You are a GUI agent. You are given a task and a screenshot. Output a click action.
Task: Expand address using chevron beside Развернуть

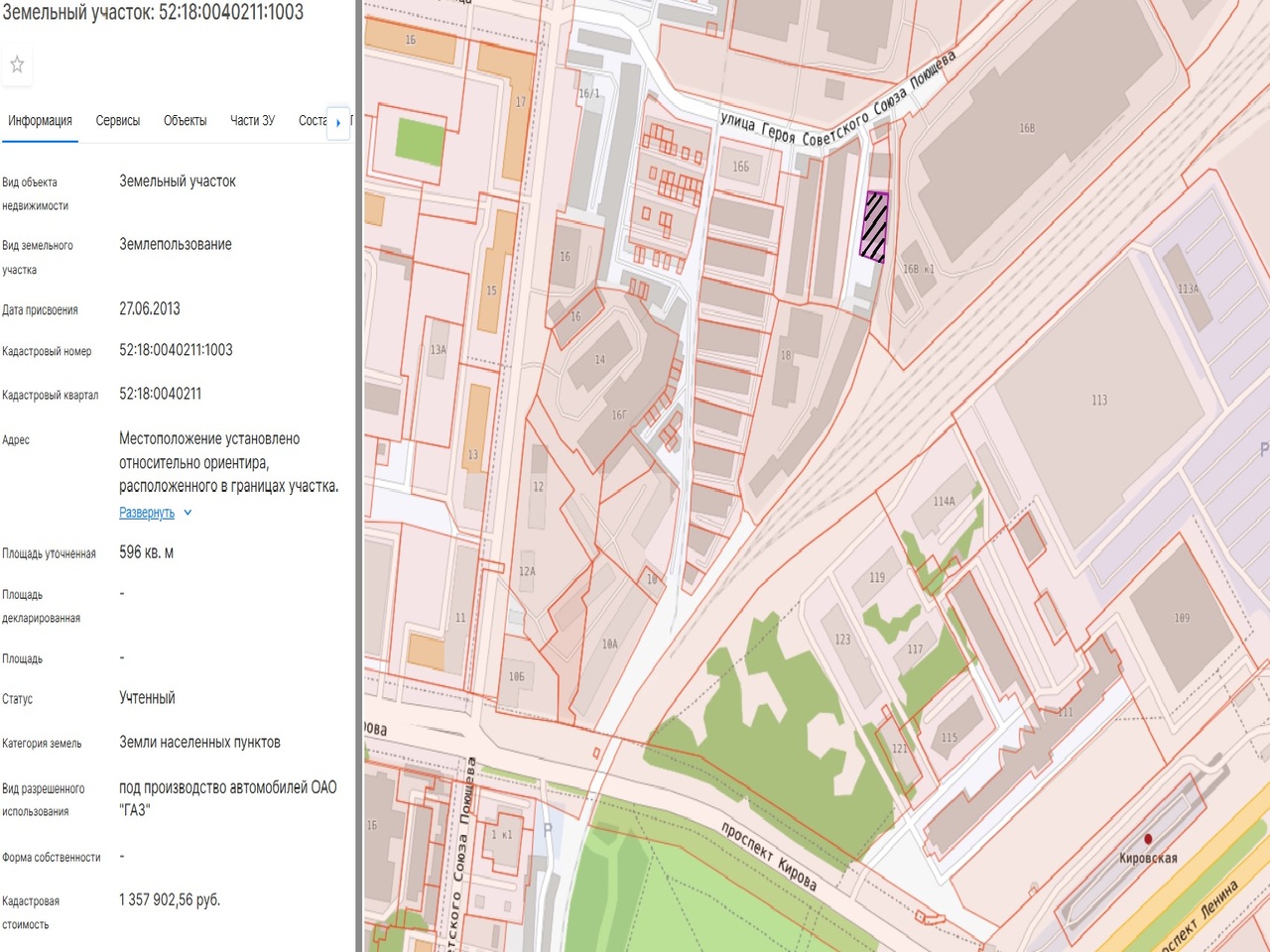coord(188,513)
